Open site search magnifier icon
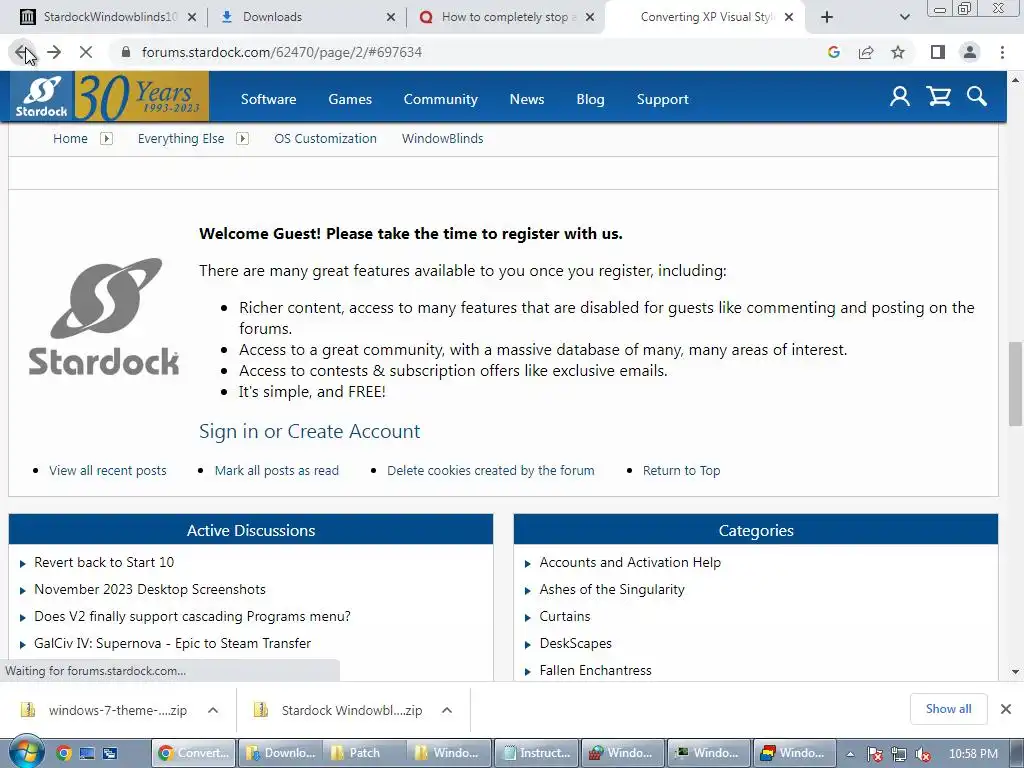 point(977,97)
